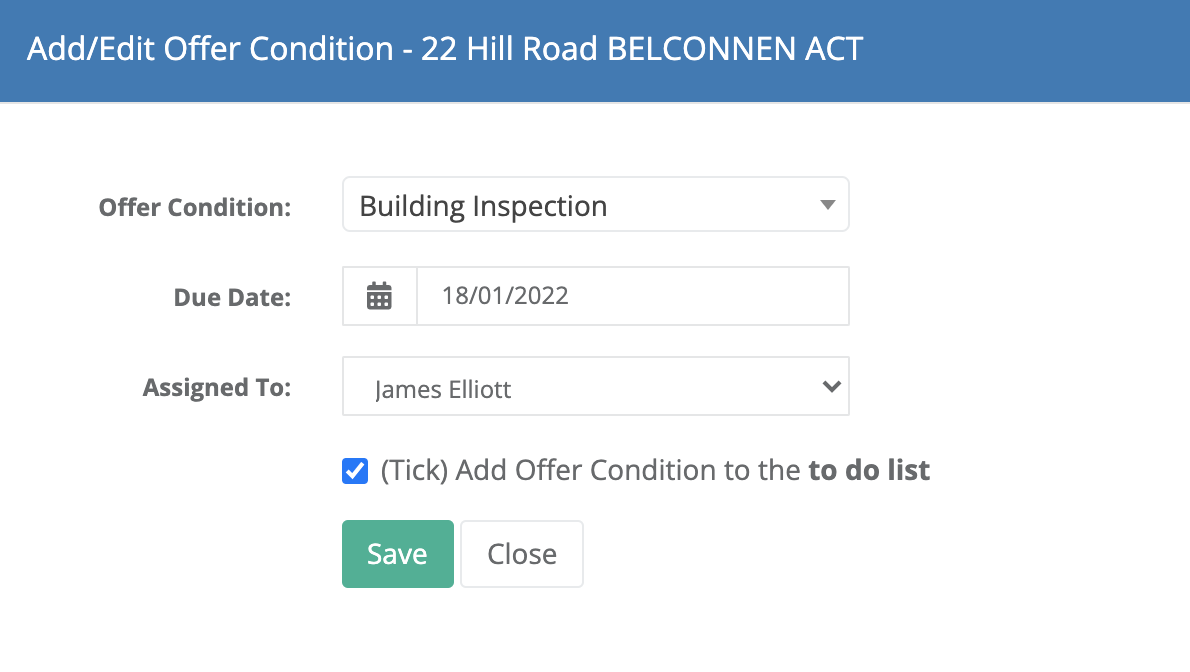The width and height of the screenshot is (1190, 672).
Task: Save the offer condition
Action: coord(398,554)
